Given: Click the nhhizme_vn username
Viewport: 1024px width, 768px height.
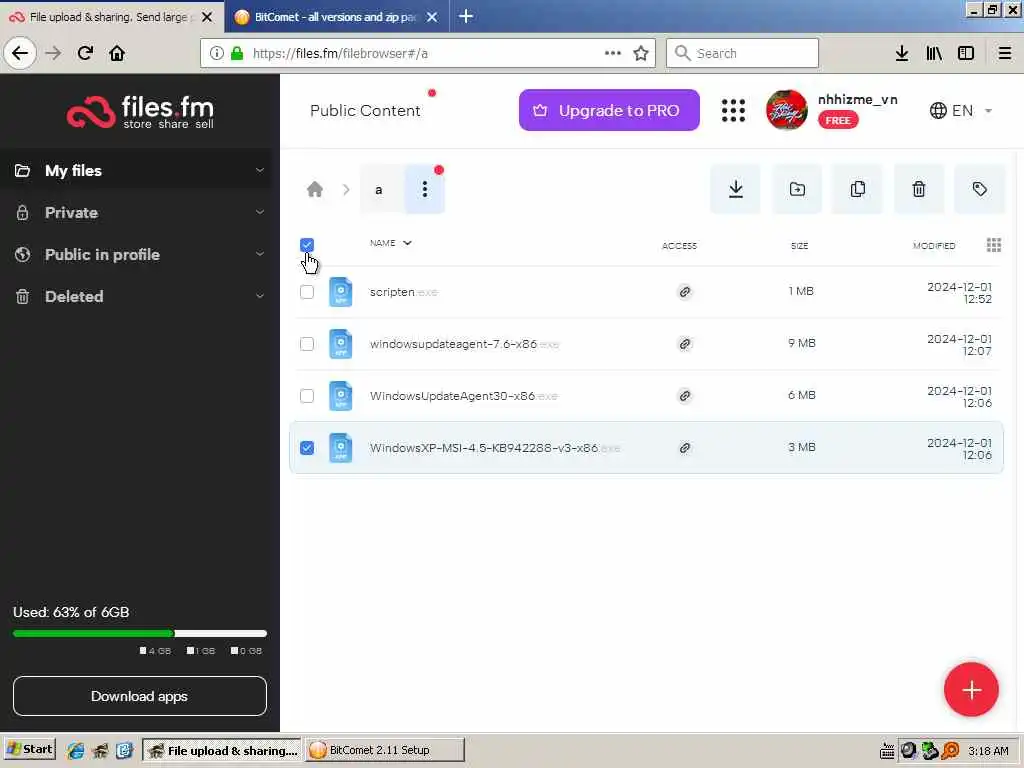Looking at the screenshot, I should point(857,99).
